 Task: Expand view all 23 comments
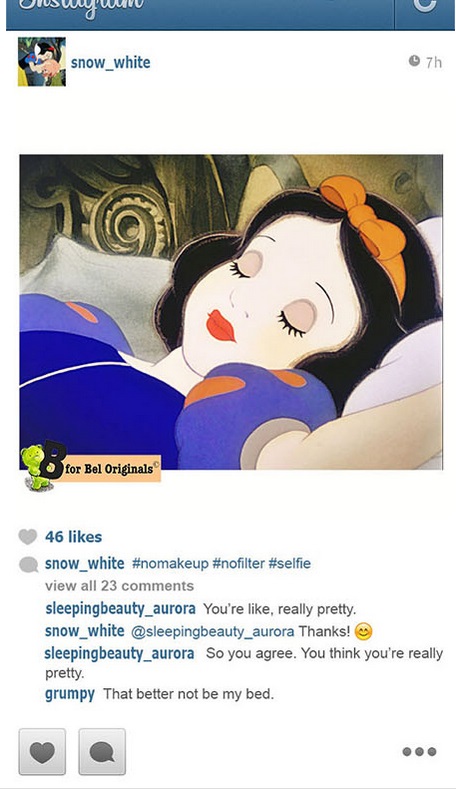coord(119,586)
